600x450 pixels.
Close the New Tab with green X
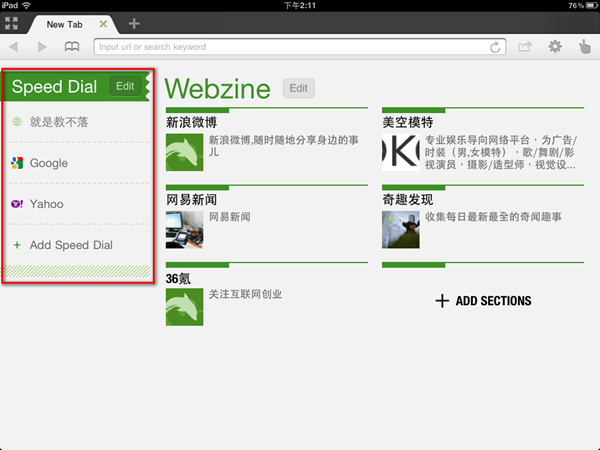click(103, 24)
